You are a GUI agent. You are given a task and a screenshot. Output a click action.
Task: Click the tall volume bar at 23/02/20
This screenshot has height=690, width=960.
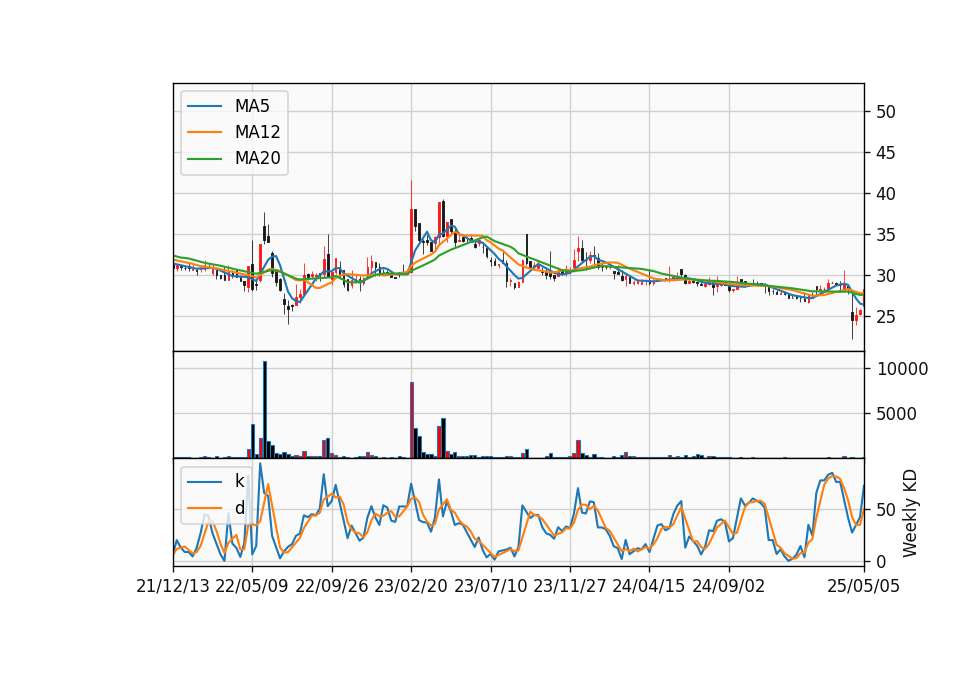click(x=412, y=420)
